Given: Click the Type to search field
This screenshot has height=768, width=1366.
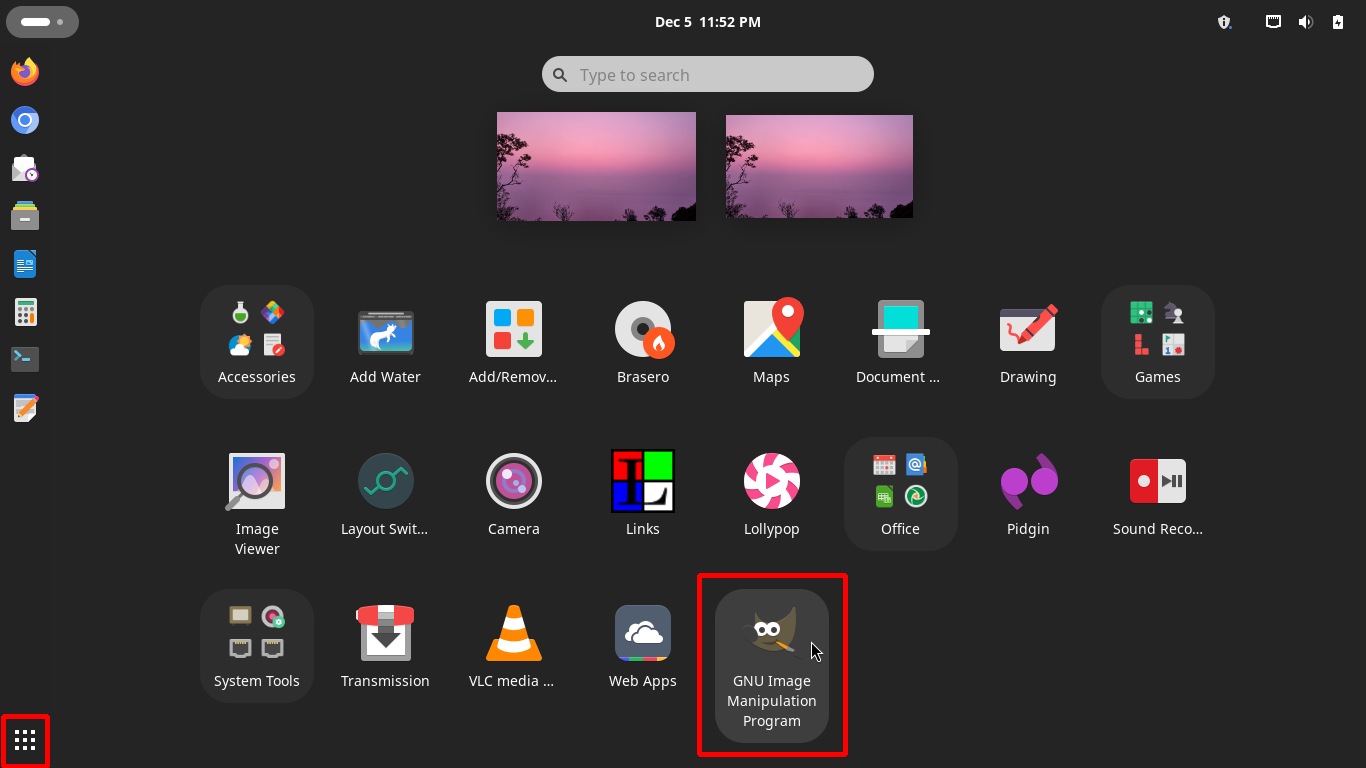Looking at the screenshot, I should (708, 75).
